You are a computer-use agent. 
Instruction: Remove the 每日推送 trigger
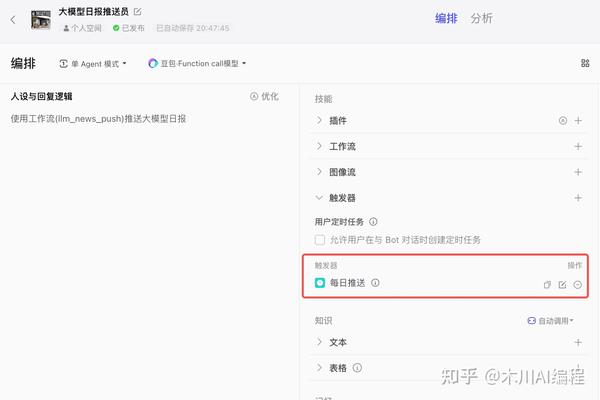(x=578, y=284)
